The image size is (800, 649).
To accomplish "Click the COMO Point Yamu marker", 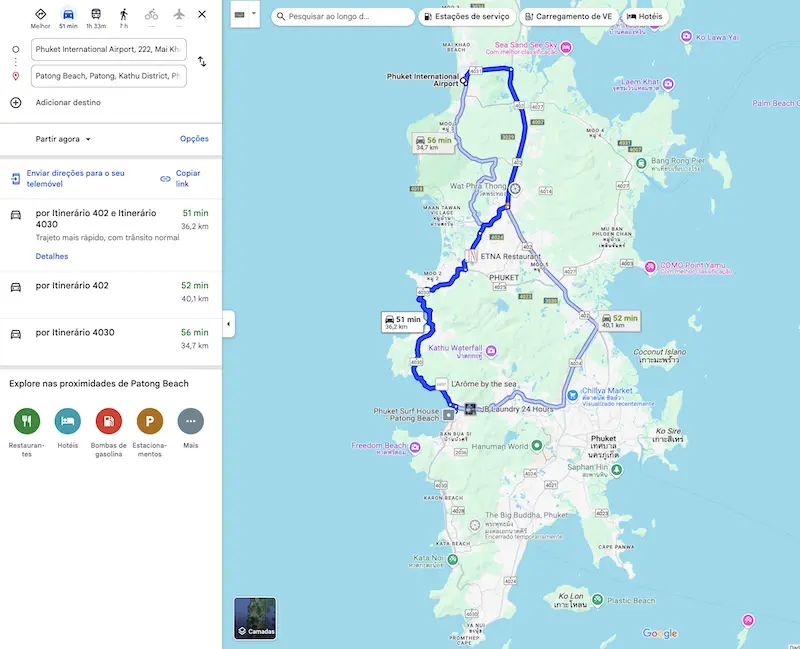I will pos(650,267).
